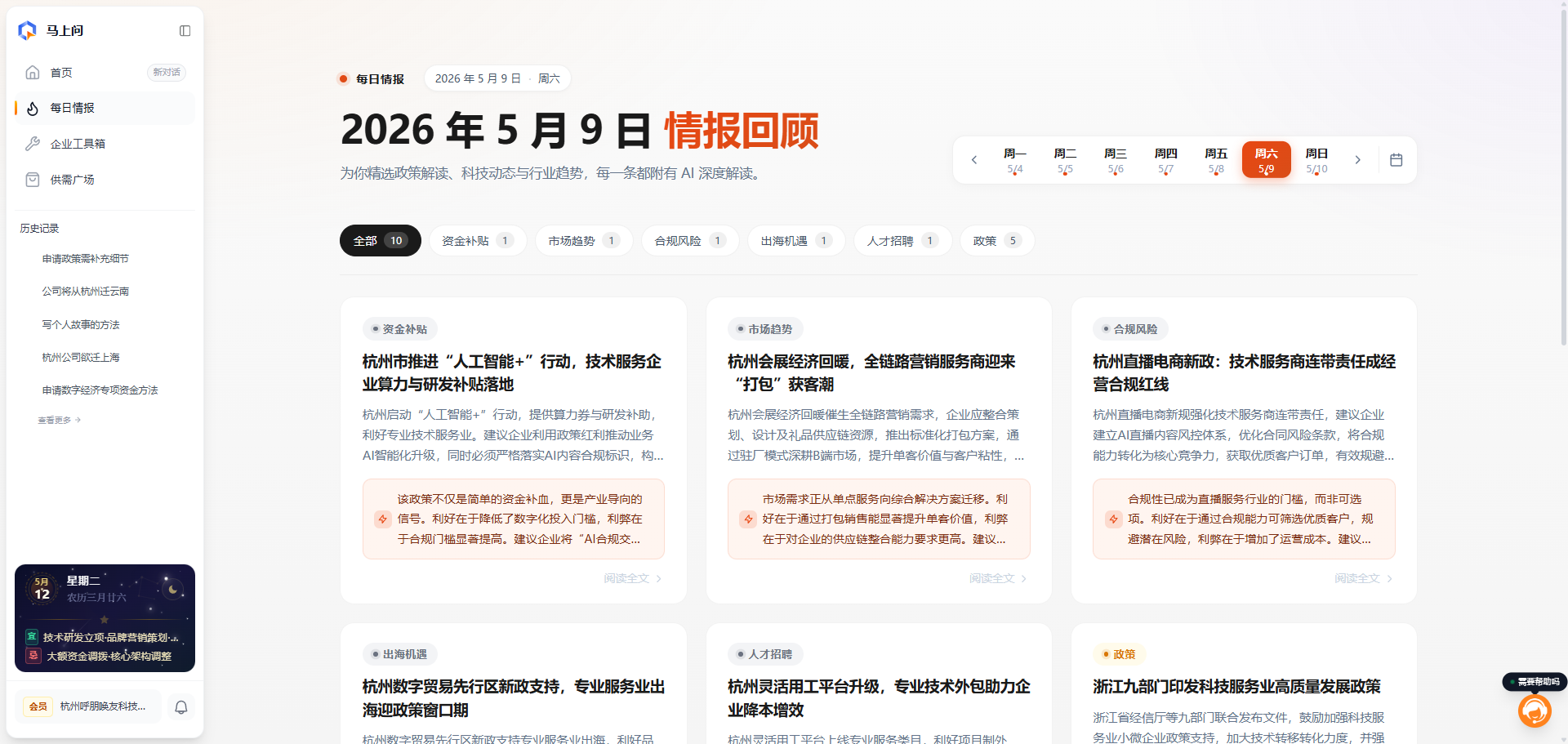Open the 供需广场 menu item
The image size is (1568, 744).
(105, 180)
